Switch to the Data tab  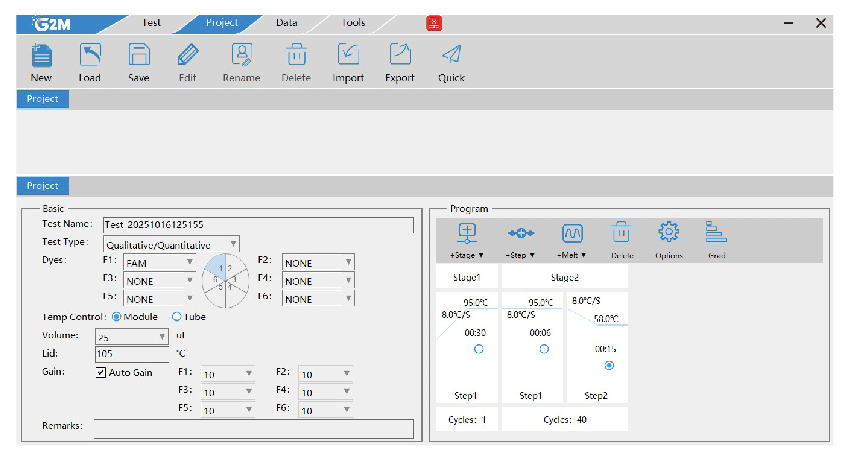[286, 22]
